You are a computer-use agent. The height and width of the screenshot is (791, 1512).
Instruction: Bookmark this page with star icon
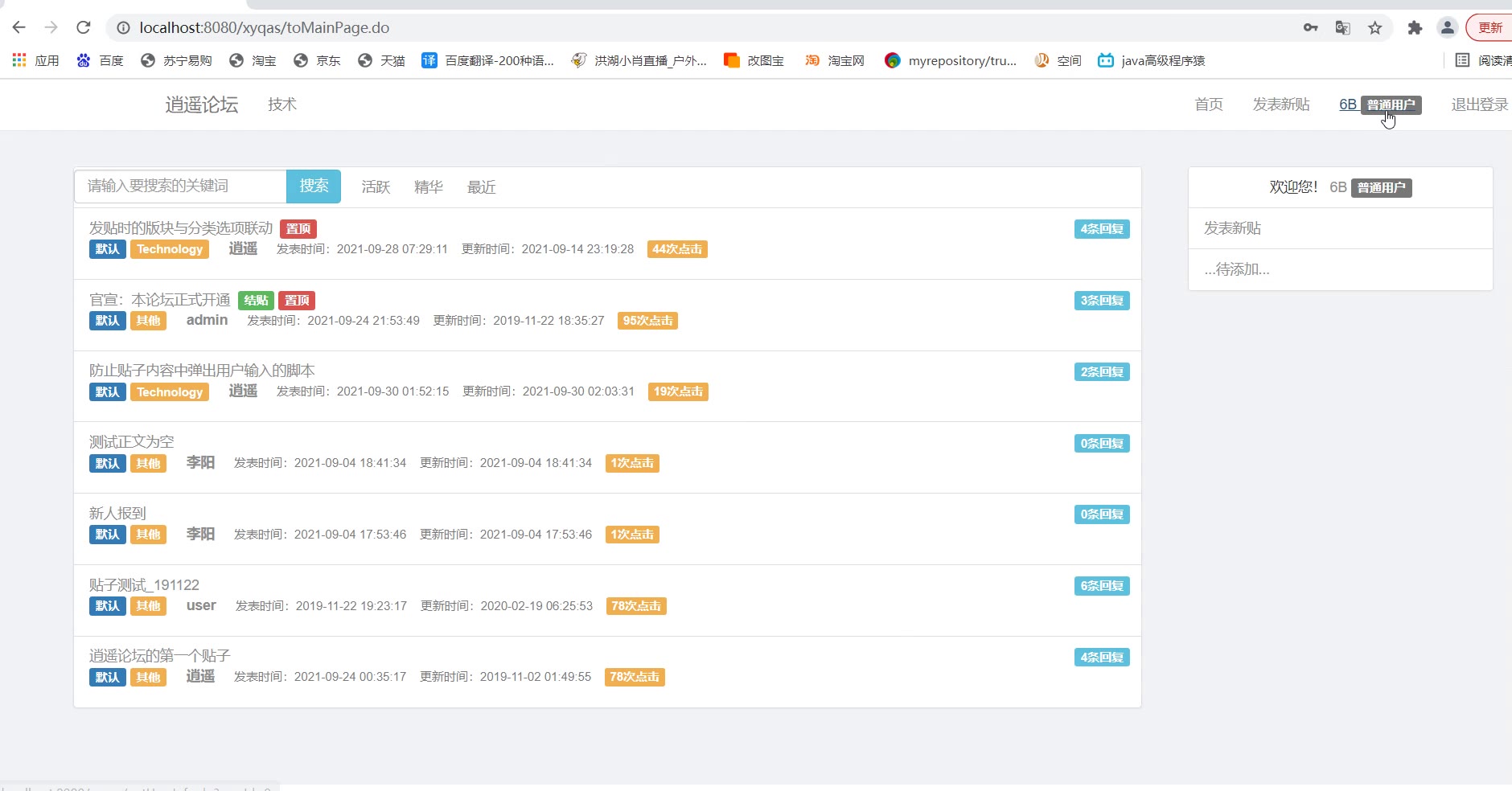1375,28
